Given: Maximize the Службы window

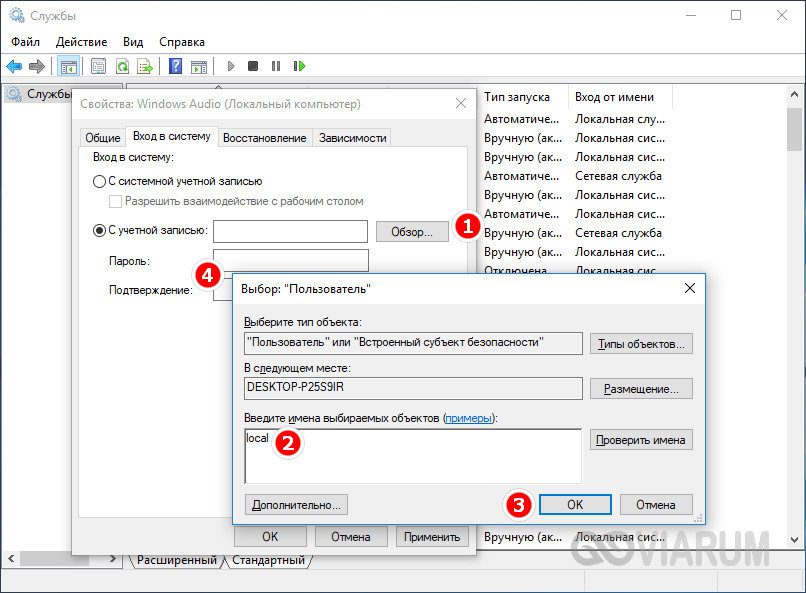Looking at the screenshot, I should point(736,15).
